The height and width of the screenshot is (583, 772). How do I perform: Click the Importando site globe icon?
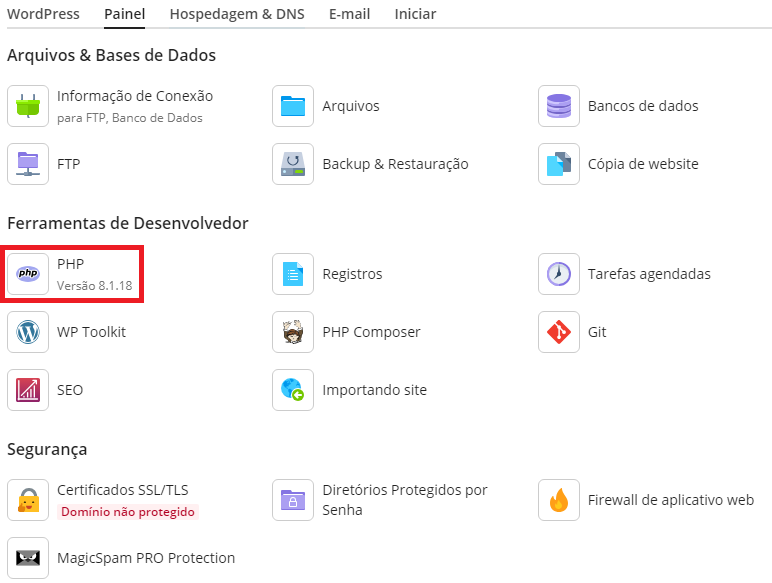tap(293, 390)
